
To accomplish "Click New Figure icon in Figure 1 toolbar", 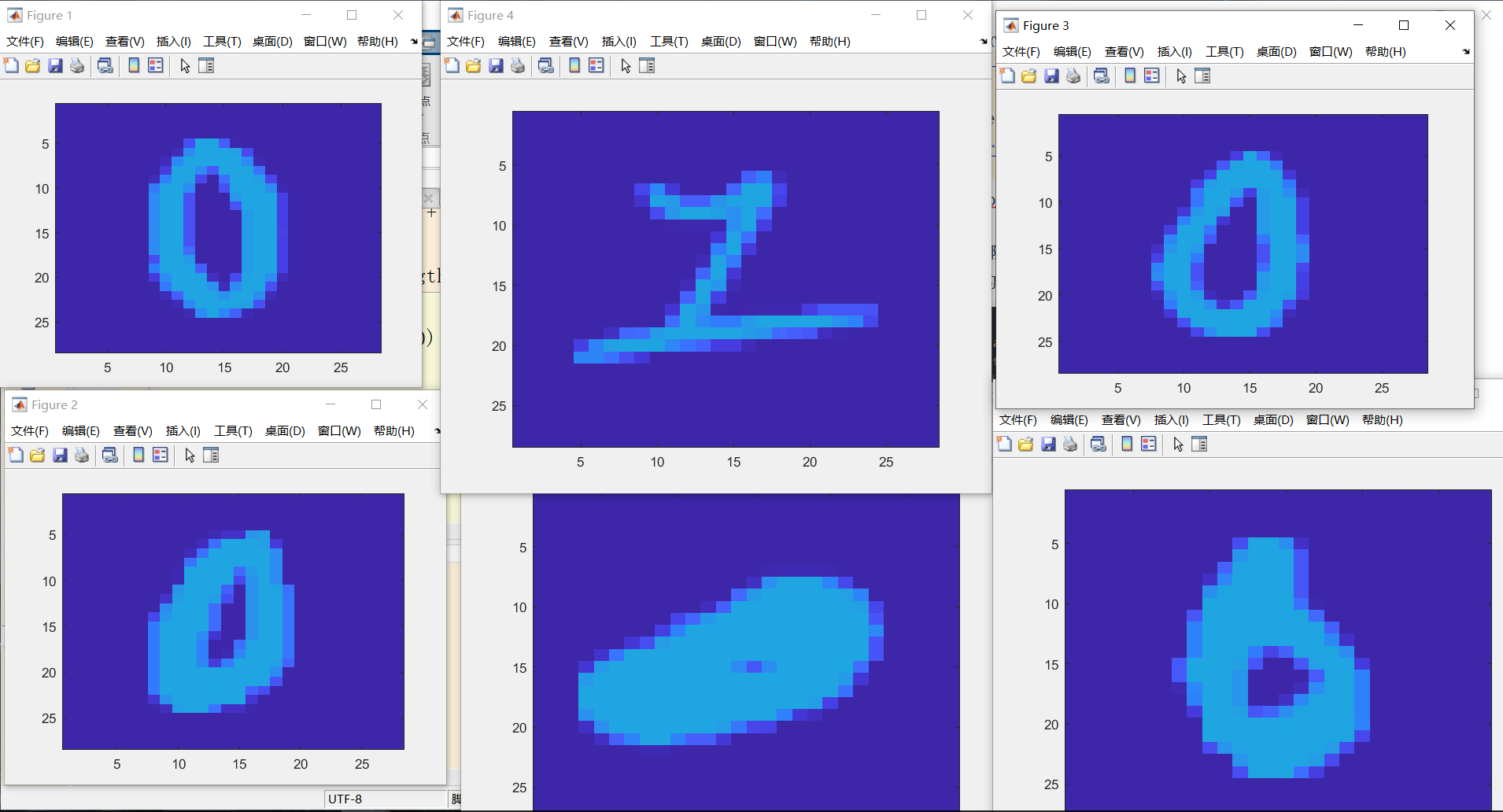I will tap(11, 65).
